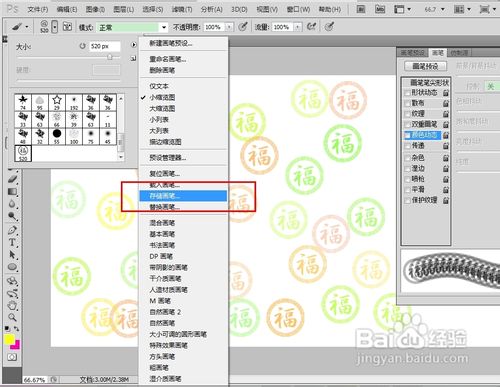Screen dimensions: 500x387
Task: Enable the 杂色 checkbox
Action: point(407,158)
